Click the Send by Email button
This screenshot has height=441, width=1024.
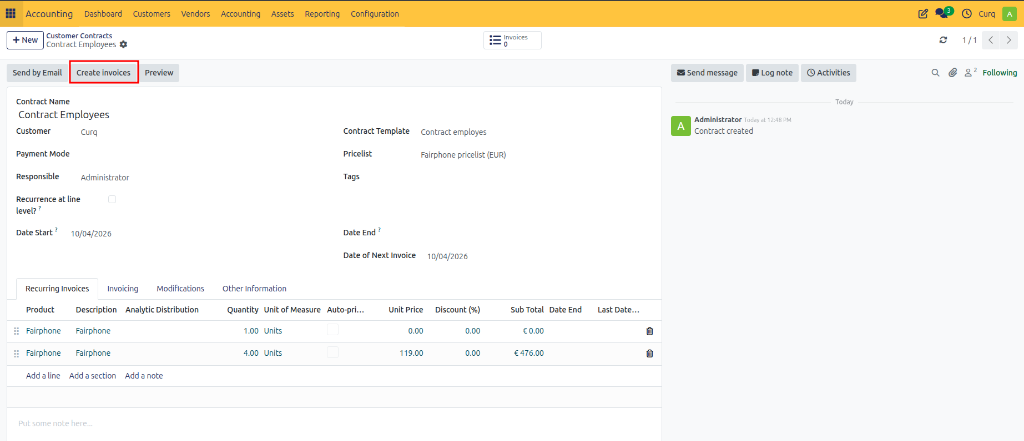click(x=37, y=73)
